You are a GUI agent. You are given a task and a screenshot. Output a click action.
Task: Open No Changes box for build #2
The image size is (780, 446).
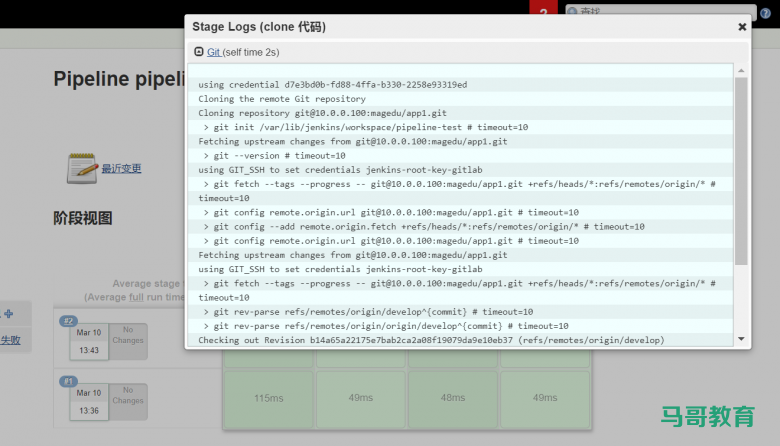coord(127,341)
